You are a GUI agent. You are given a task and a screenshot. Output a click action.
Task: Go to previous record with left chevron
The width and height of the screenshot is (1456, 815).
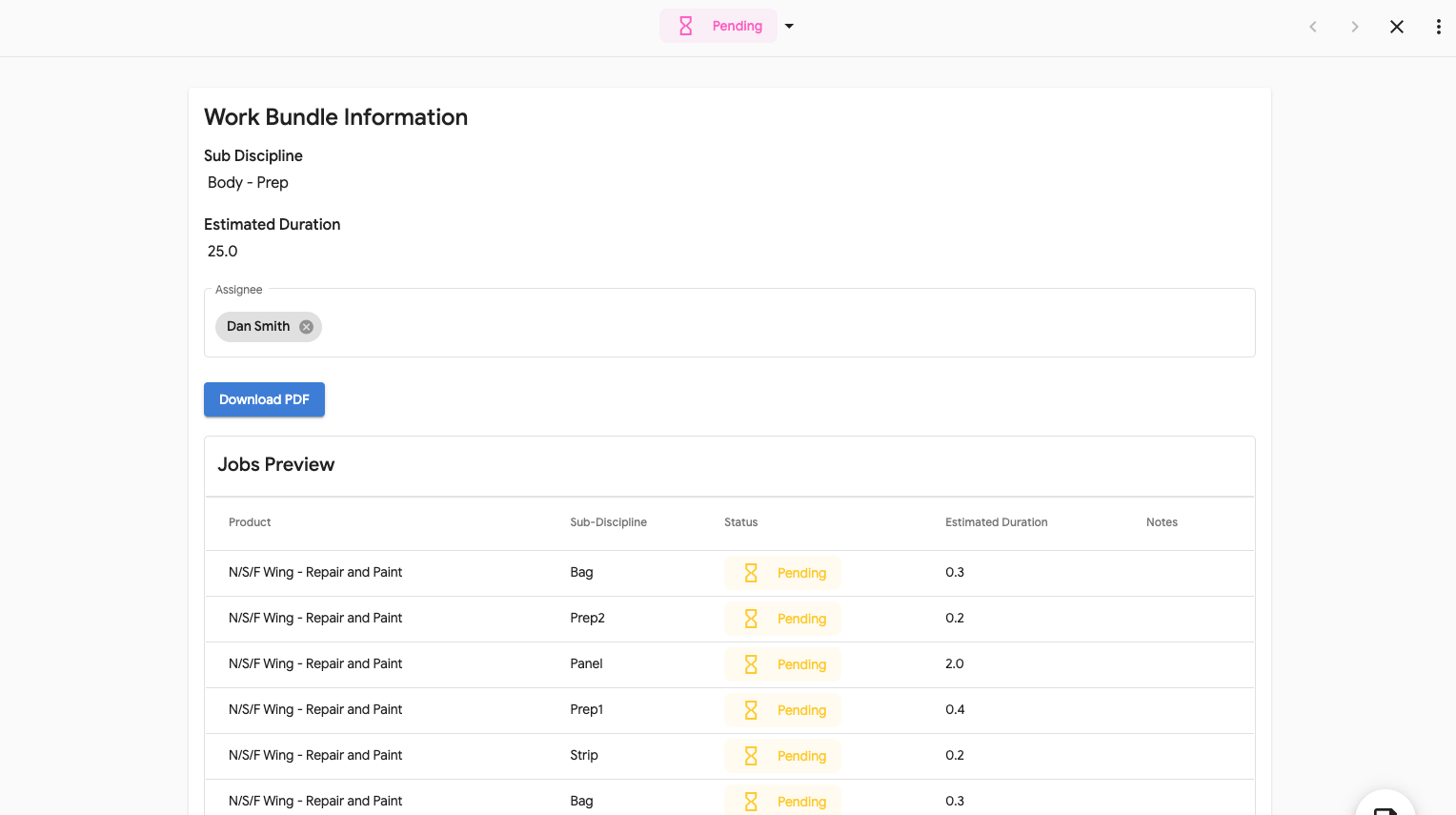pyautogui.click(x=1313, y=27)
